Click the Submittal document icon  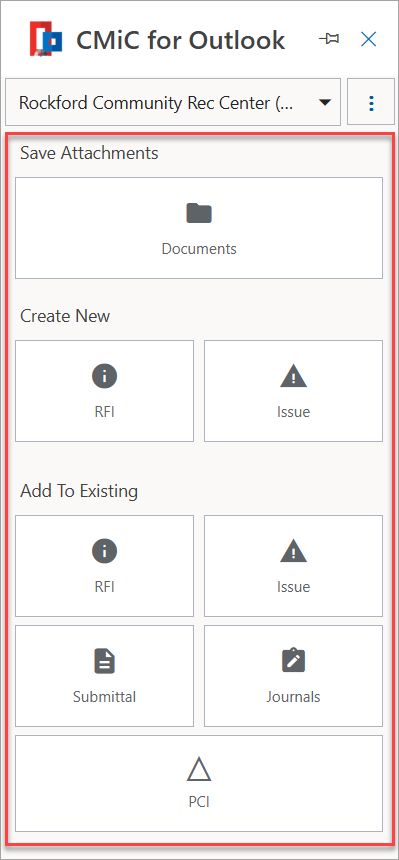pos(104,661)
